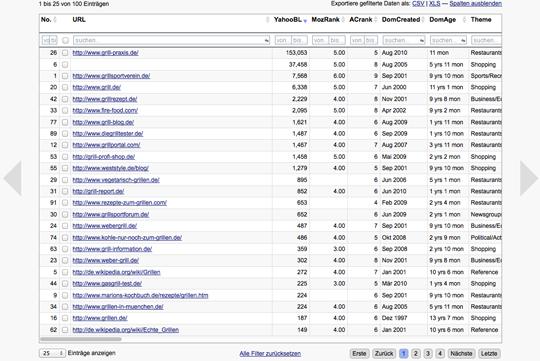Sort by DomAge column sort icon
The width and height of the screenshot is (540, 361).
(464, 20)
